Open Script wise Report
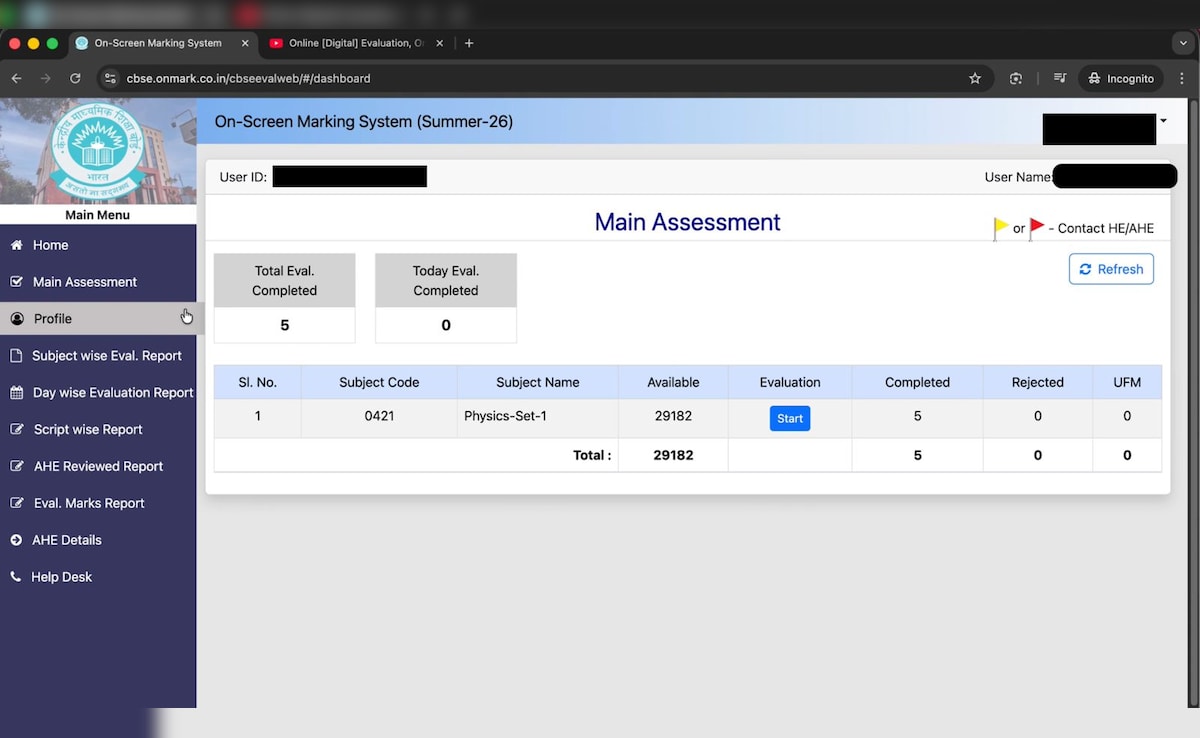This screenshot has width=1200, height=738. [x=98, y=430]
